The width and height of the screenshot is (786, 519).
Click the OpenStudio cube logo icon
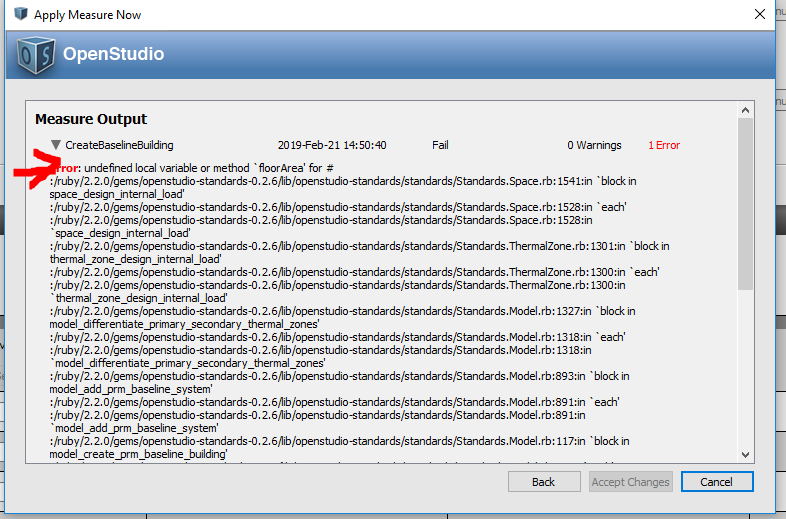coord(35,55)
